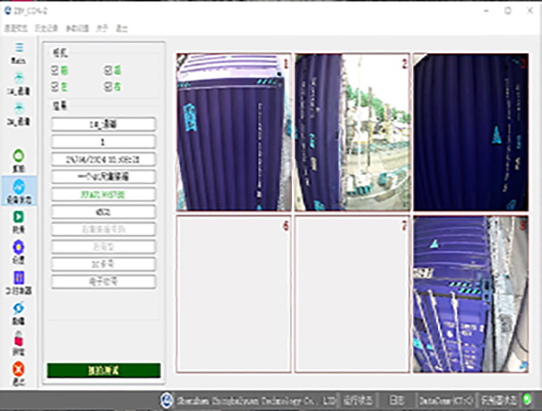Click the green ring reset icon
The height and width of the screenshot is (411, 542).
[19, 156]
